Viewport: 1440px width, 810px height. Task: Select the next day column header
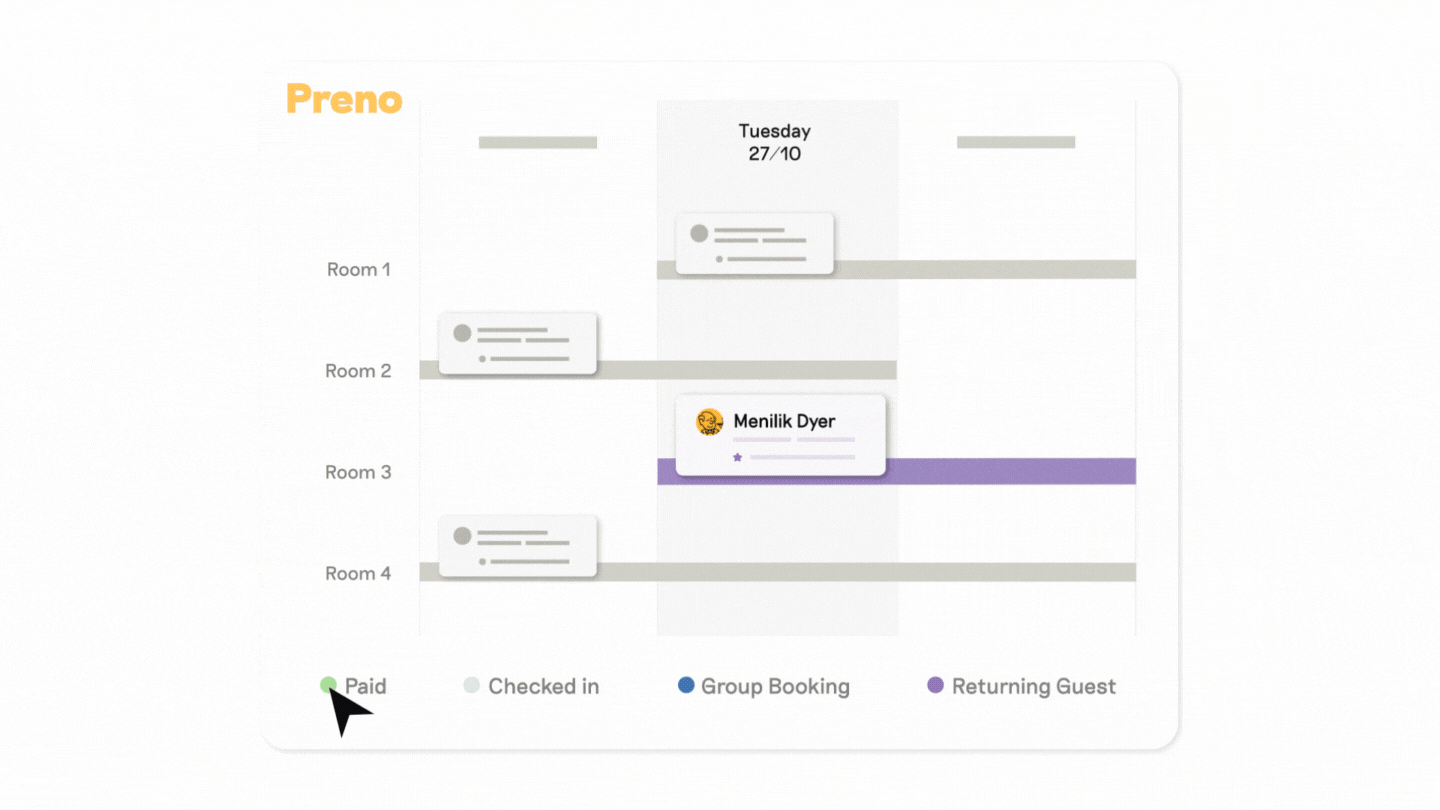click(1016, 143)
